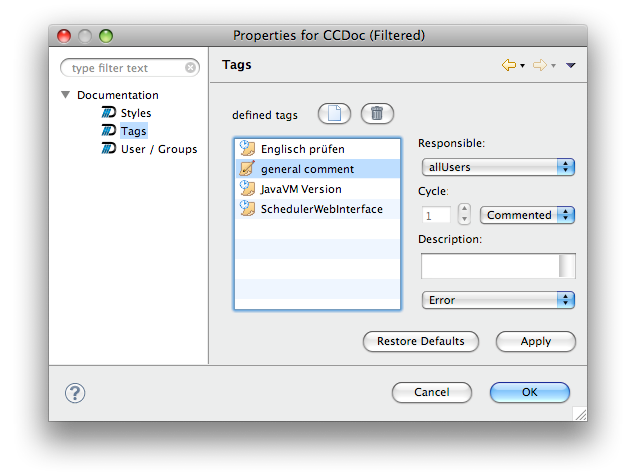Go back with the yellow left arrow
627x476 pixels.
point(509,65)
